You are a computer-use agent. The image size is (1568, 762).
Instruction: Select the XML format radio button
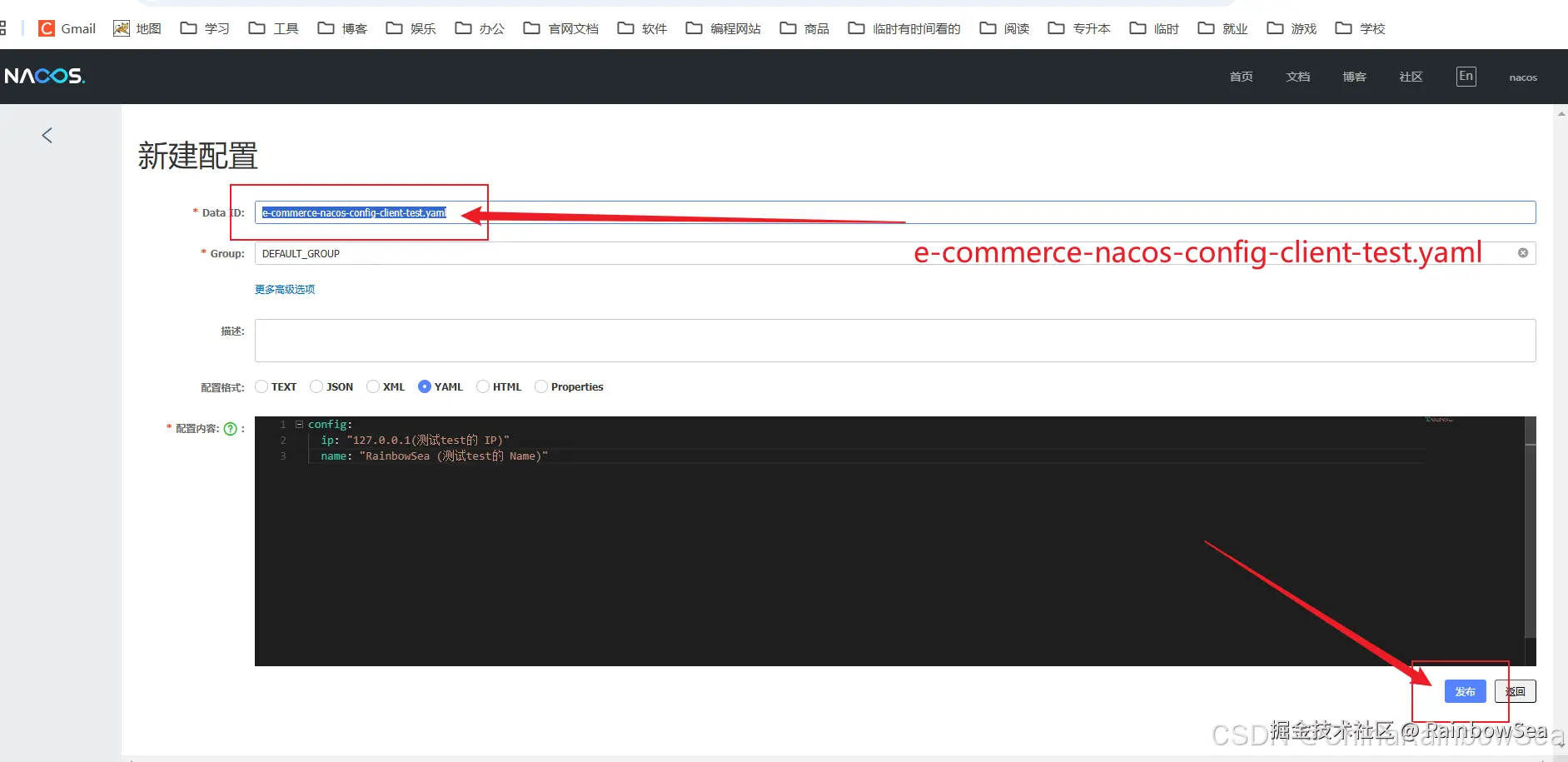[373, 386]
